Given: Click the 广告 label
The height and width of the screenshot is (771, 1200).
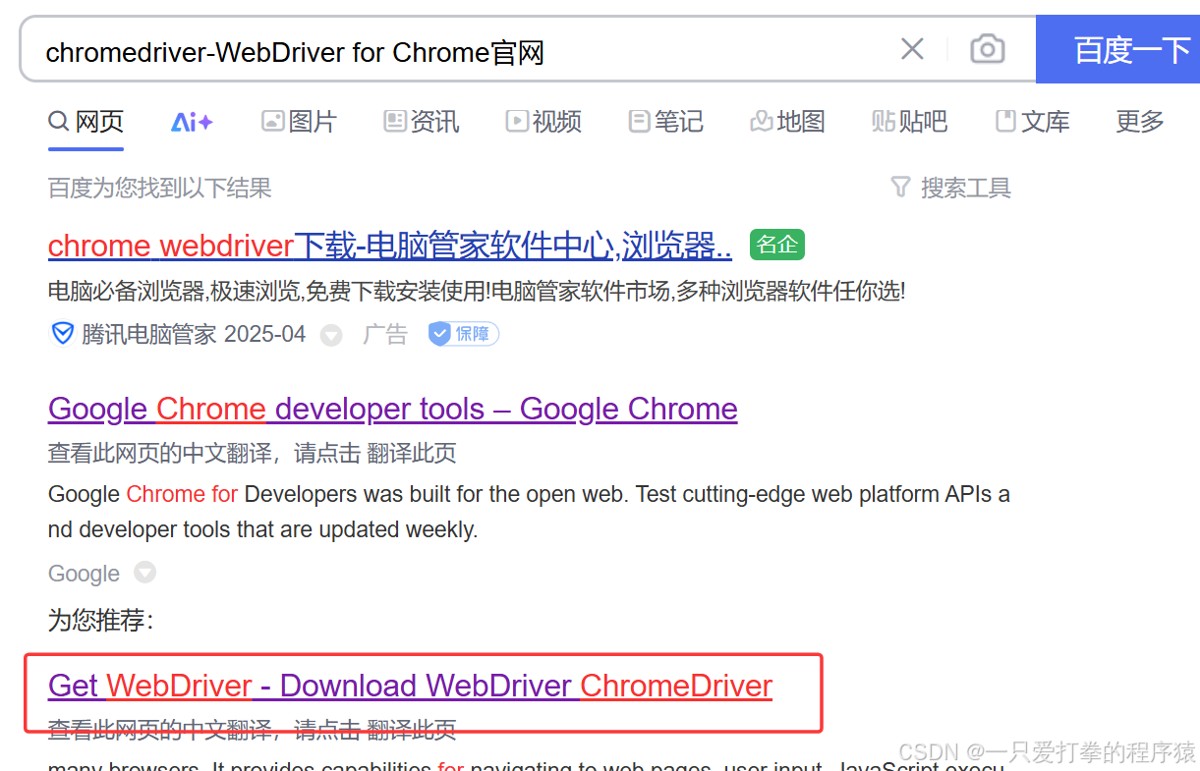Looking at the screenshot, I should [x=385, y=334].
